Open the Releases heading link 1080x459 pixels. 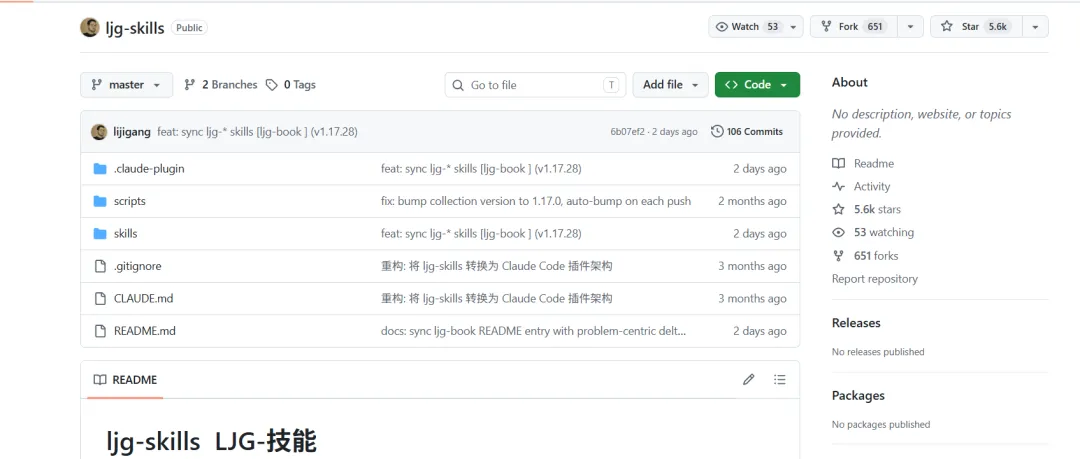pos(856,323)
